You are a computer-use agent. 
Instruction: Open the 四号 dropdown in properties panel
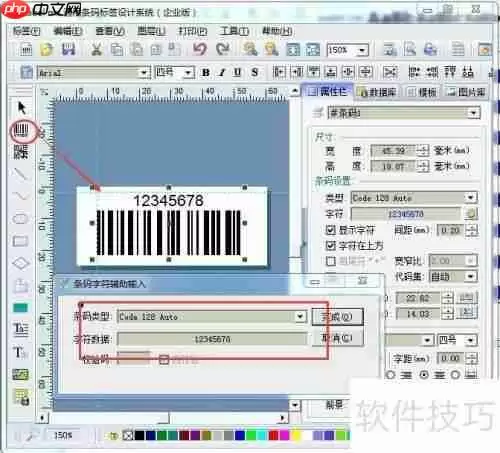pos(471,340)
